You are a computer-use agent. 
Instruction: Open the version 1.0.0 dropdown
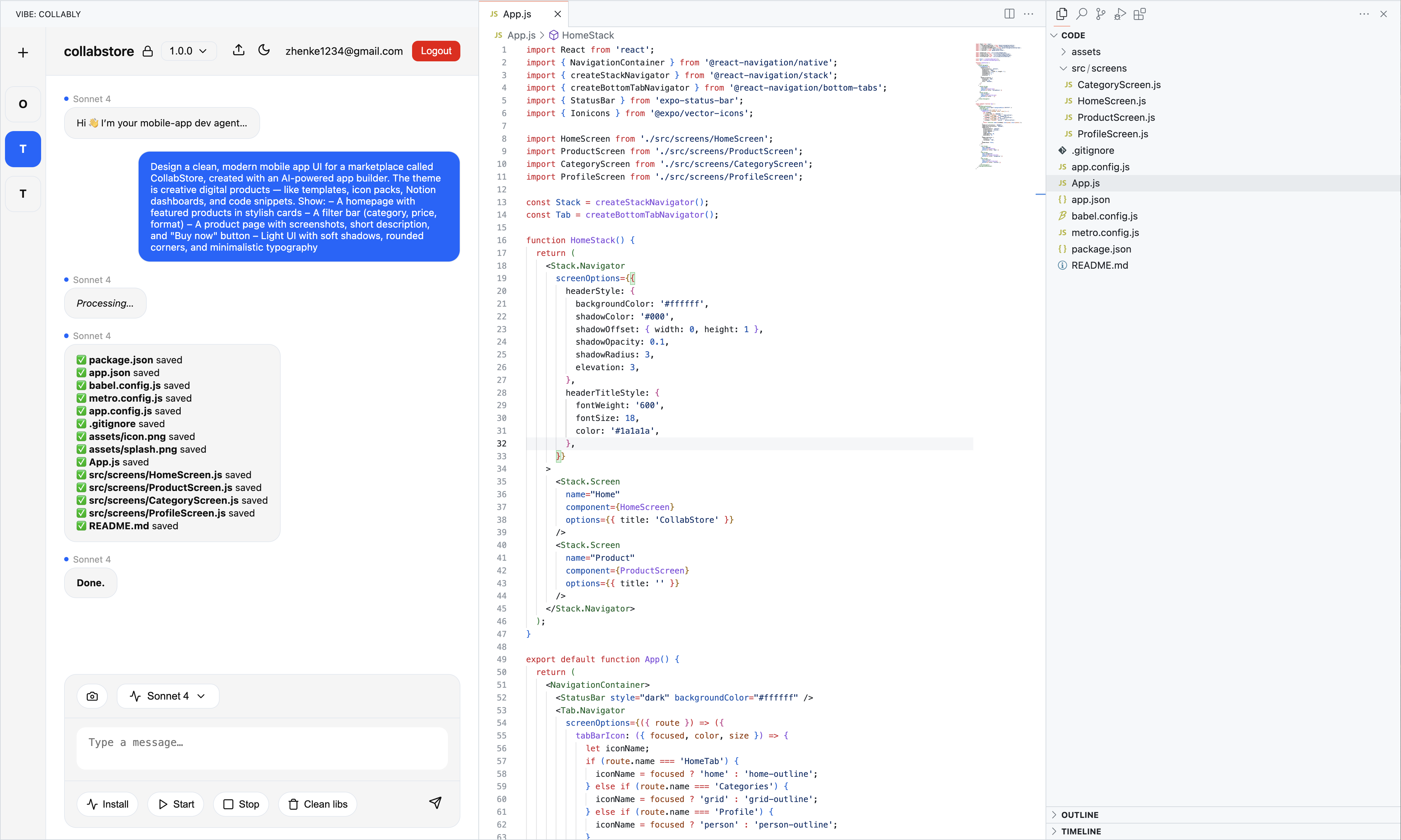[188, 51]
